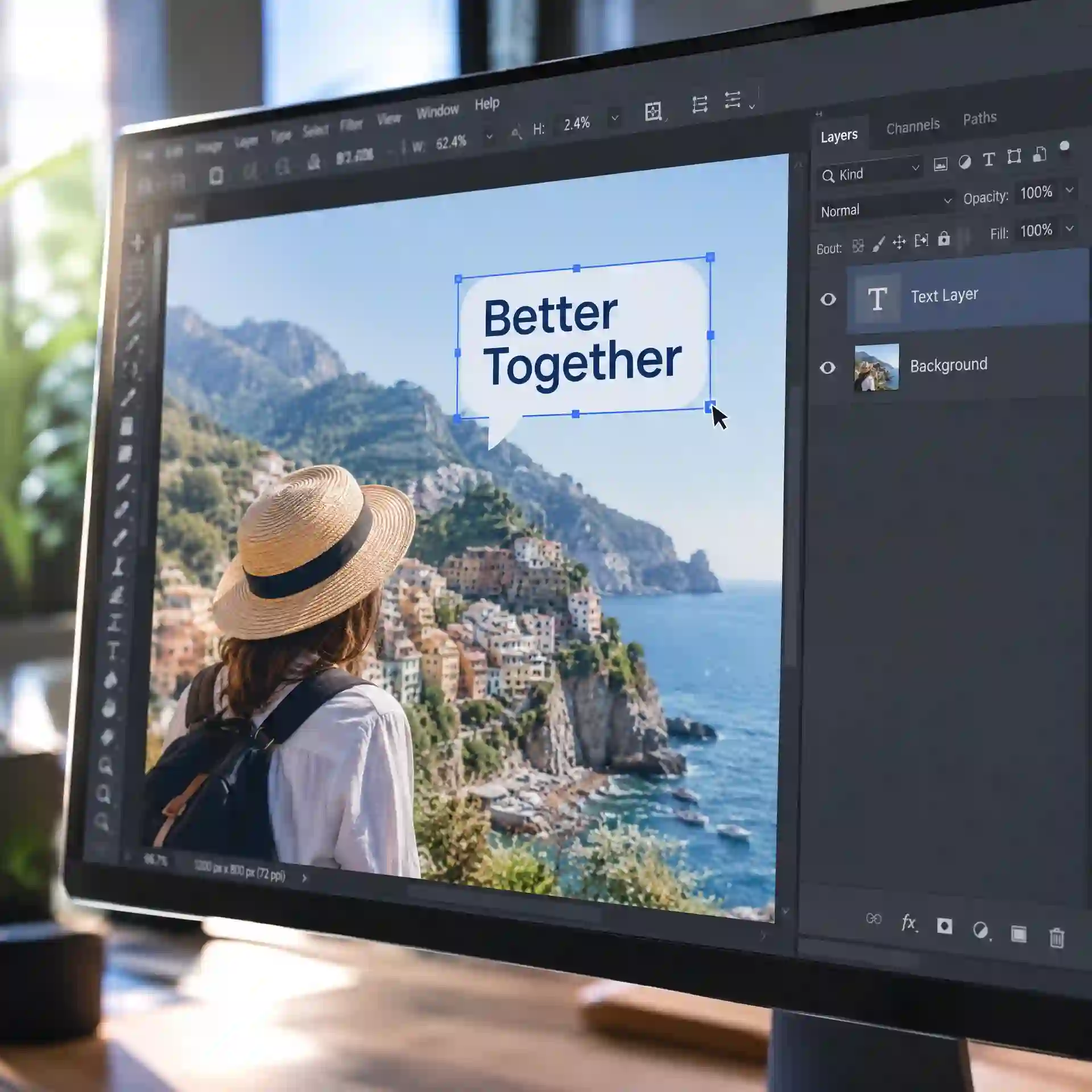Click the H: 2.4% height field
Image resolution: width=1092 pixels, height=1092 pixels.
click(577, 124)
